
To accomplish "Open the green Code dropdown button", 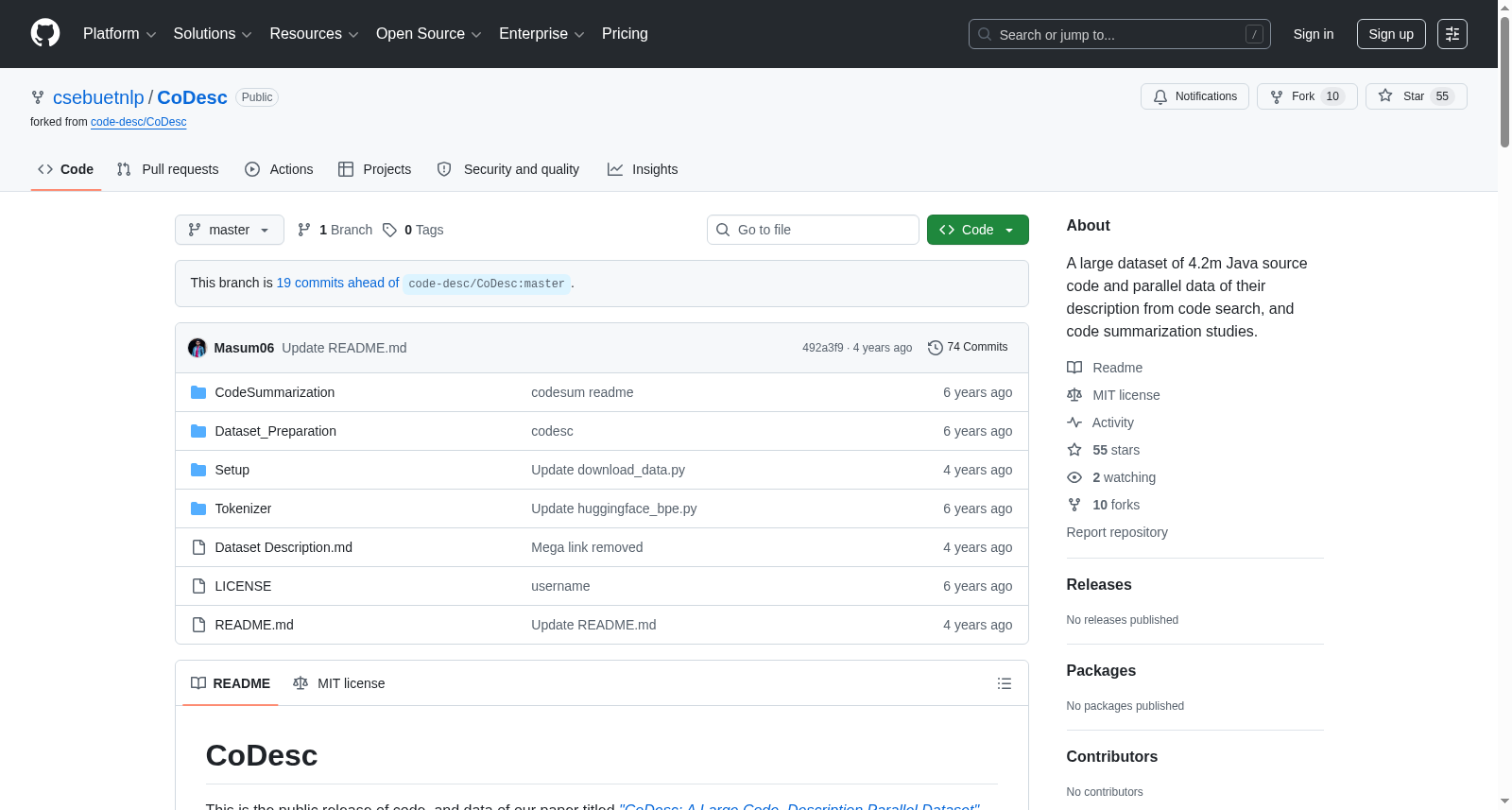I will (x=978, y=230).
